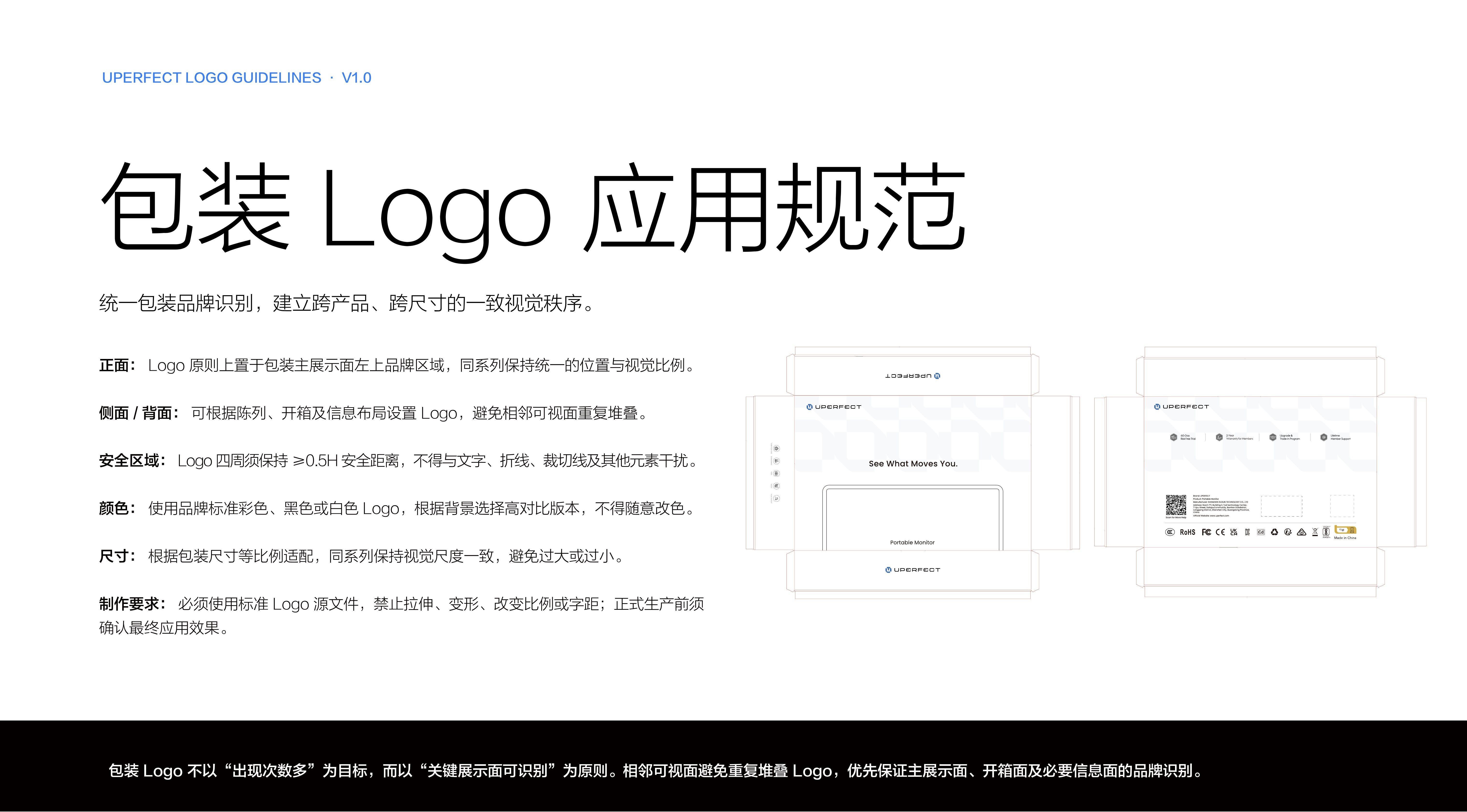Click the crossed-out wheelie bin symbol
Screen dimensions: 1467x812
pyautogui.click(x=1315, y=532)
